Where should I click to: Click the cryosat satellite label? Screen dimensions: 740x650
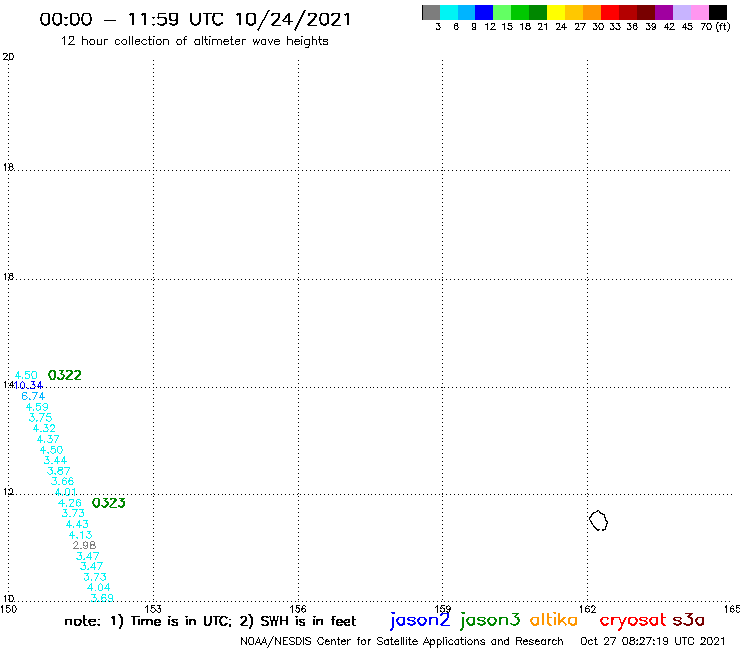coord(633,620)
